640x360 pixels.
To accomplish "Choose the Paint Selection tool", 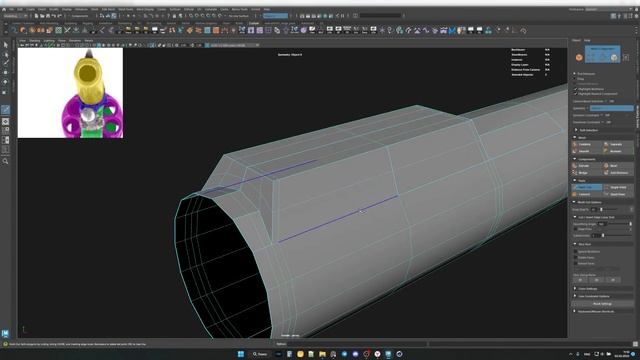I will 5,63.
